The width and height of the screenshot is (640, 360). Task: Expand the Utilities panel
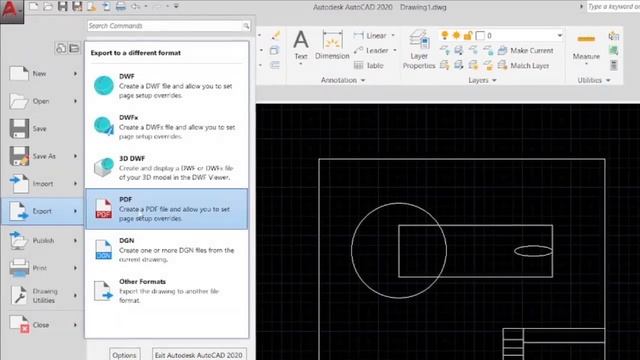click(x=594, y=80)
